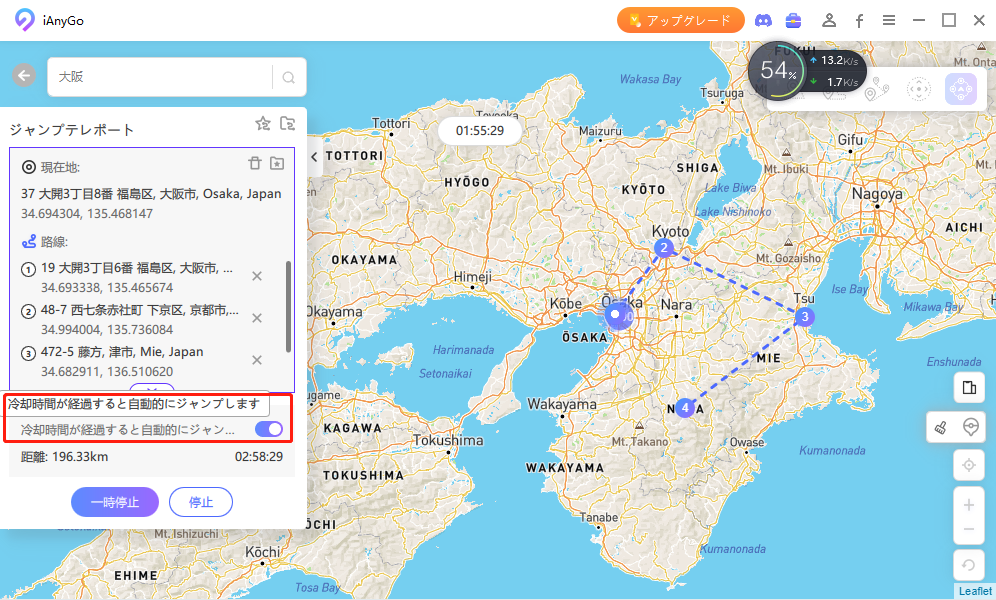Open the Facebook icon link
The image size is (996, 600).
pos(859,20)
